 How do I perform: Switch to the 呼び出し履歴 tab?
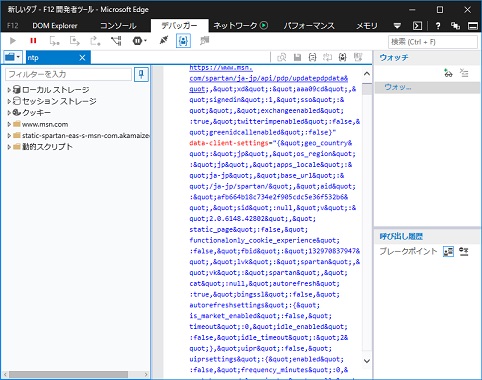pos(401,236)
